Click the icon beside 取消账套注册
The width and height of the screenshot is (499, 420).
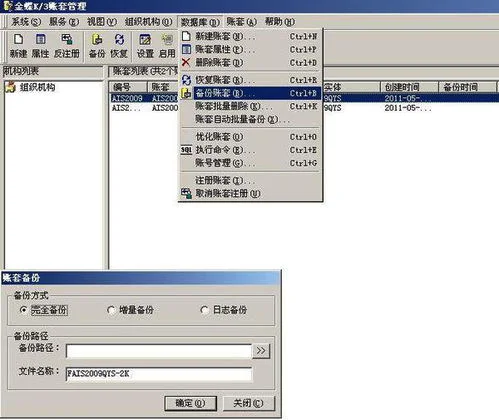pos(186,193)
